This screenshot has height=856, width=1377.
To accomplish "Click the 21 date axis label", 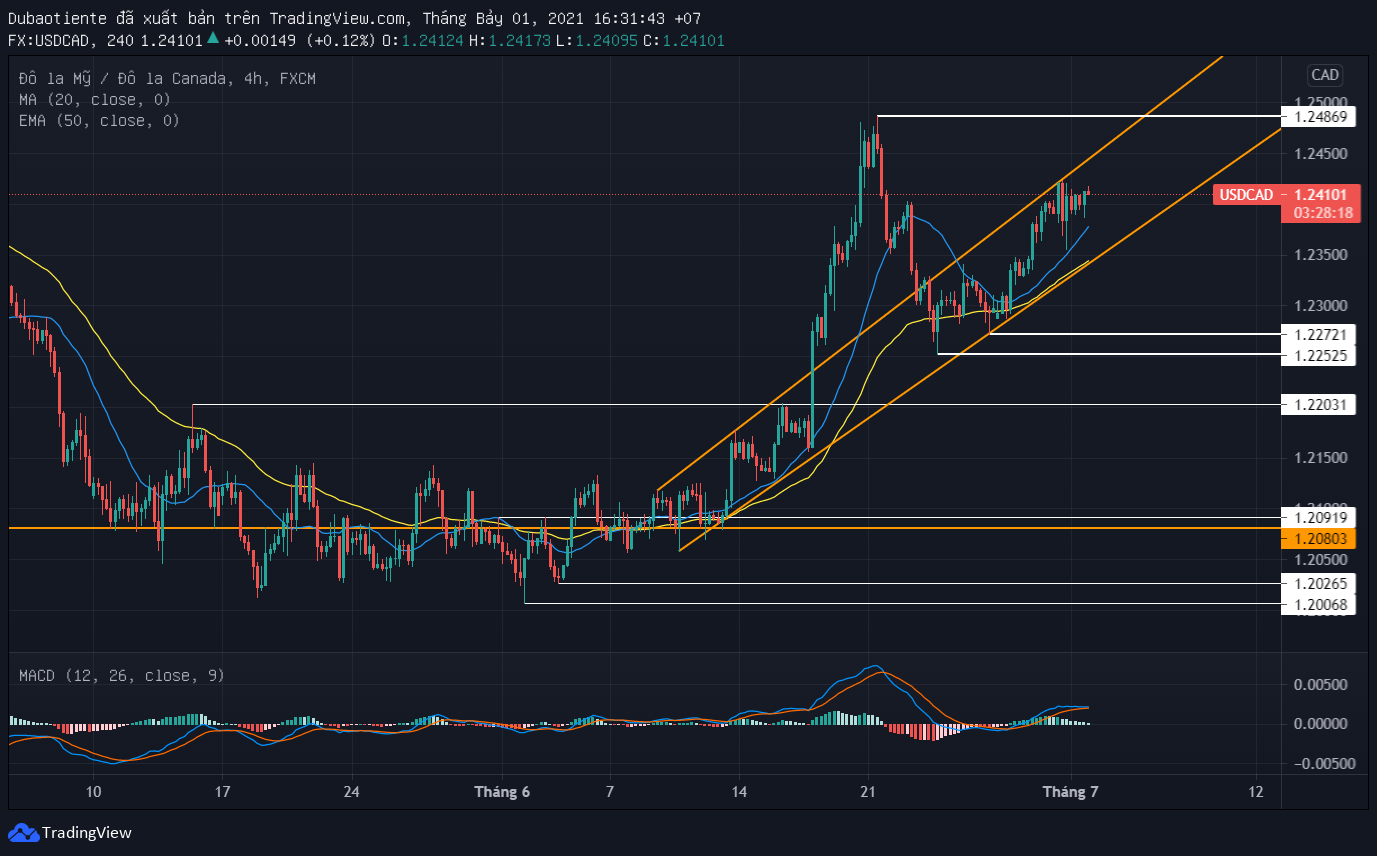I will (x=868, y=792).
